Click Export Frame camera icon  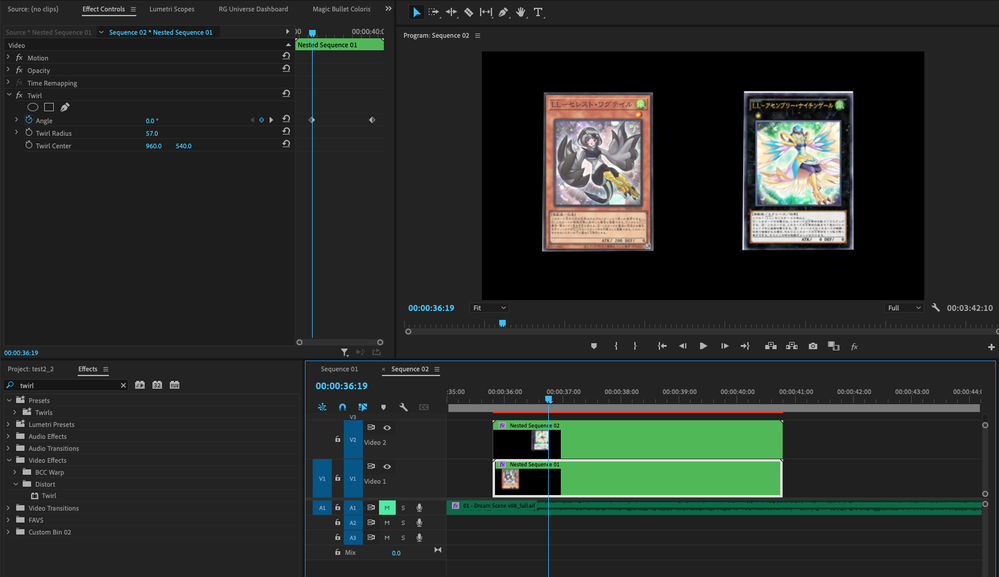pos(812,346)
